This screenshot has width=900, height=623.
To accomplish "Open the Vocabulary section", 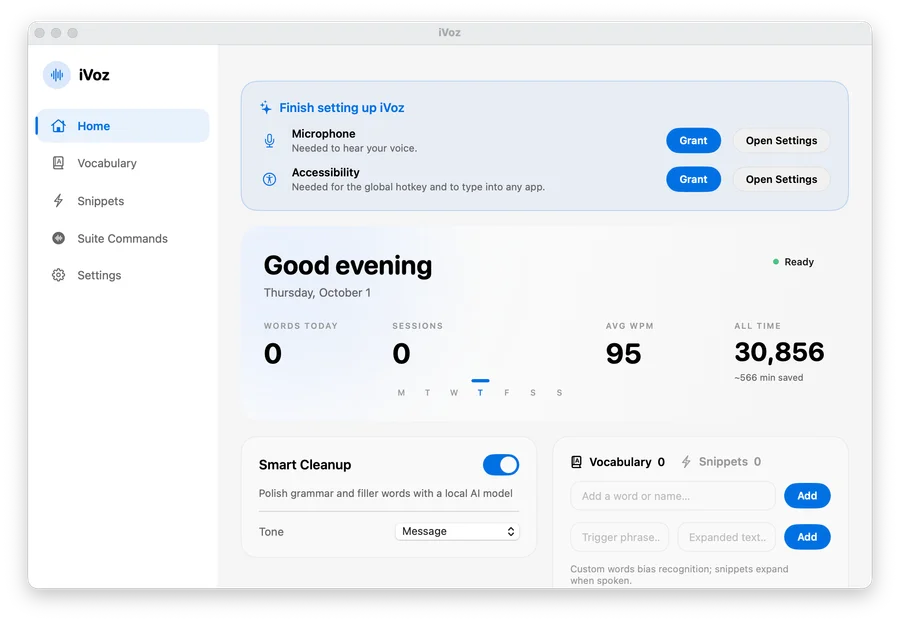I will 123,163.
